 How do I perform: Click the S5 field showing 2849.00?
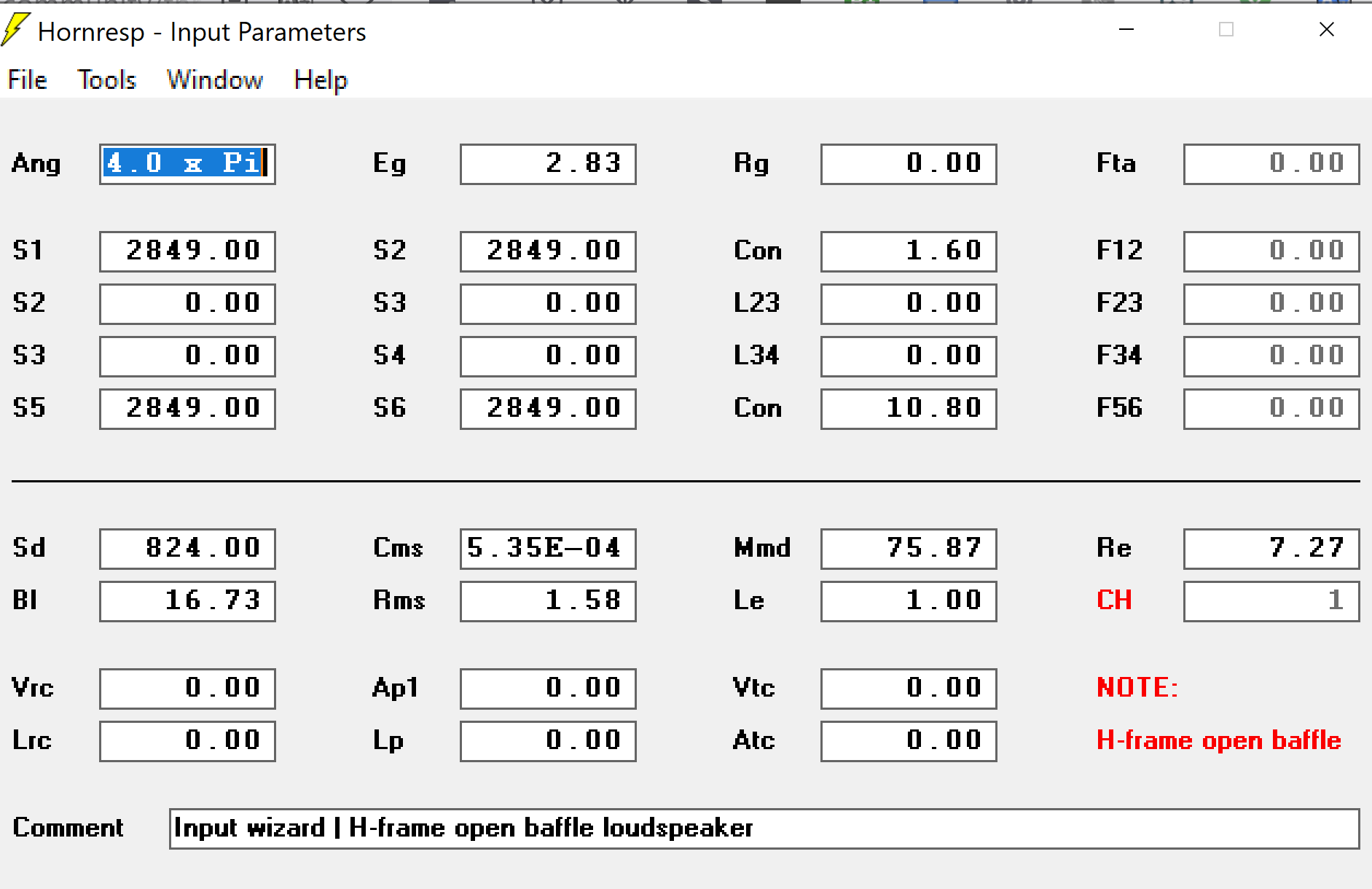click(x=187, y=409)
